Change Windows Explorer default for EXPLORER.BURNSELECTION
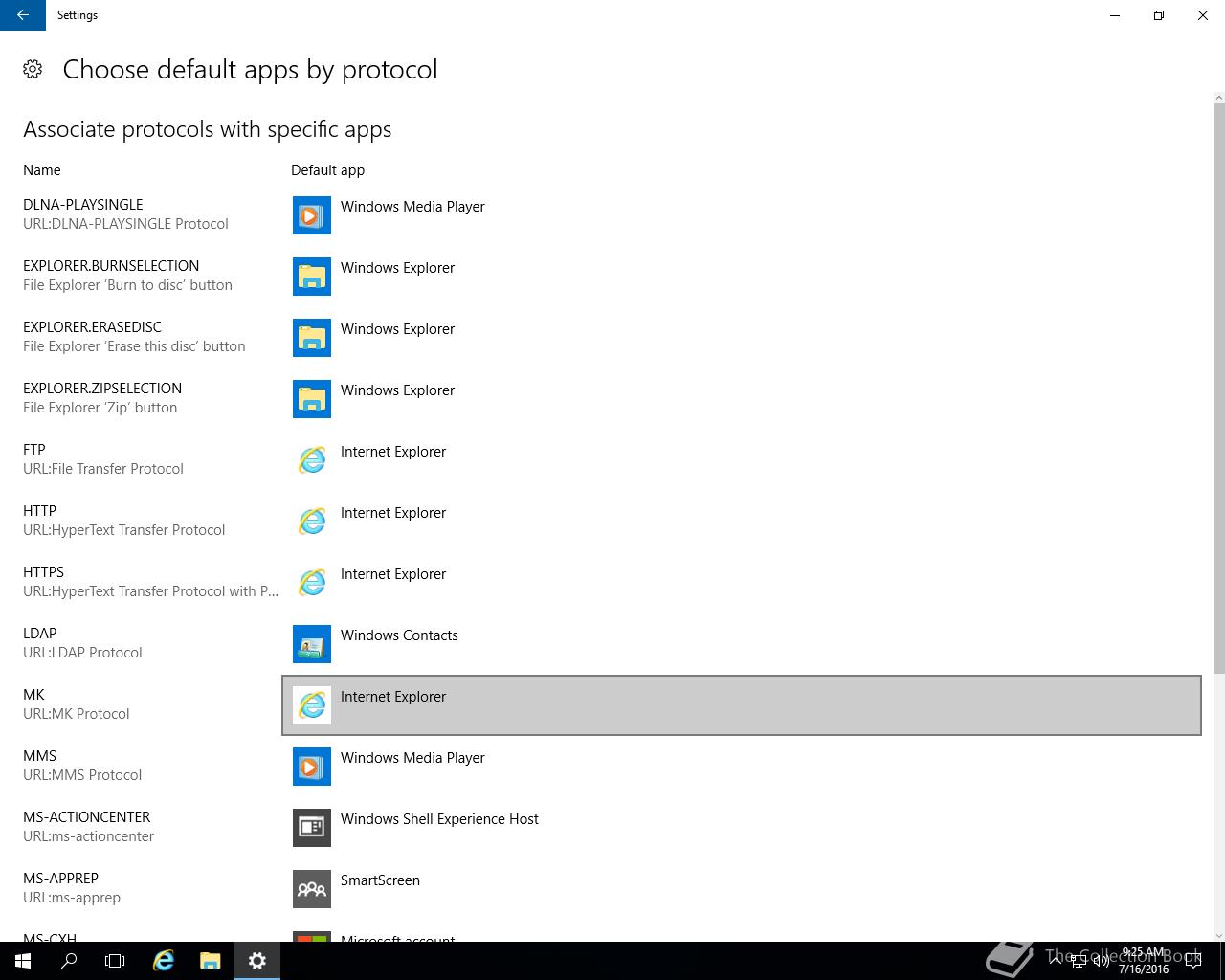 [x=742, y=277]
